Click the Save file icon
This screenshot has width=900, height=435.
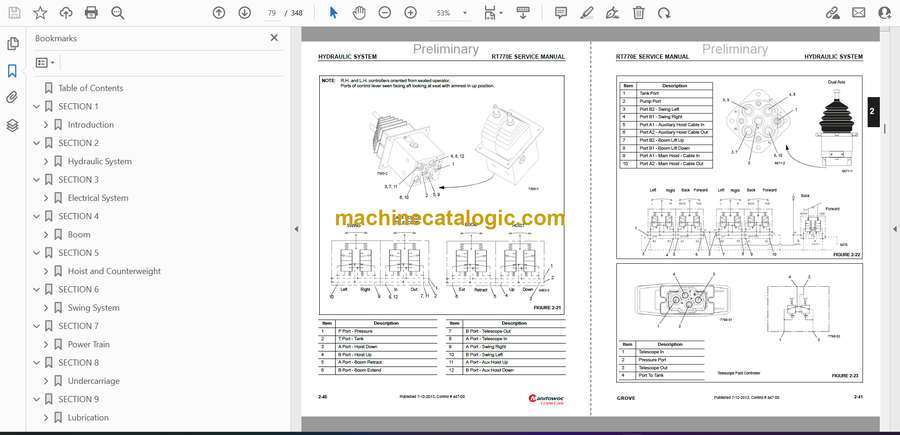click(x=14, y=13)
